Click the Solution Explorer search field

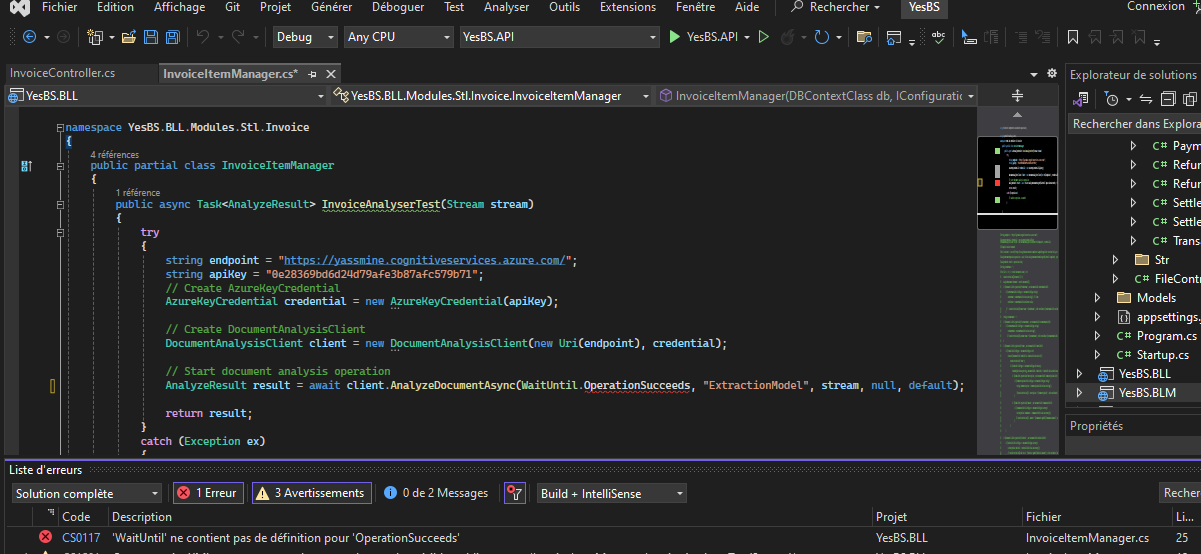(1134, 124)
